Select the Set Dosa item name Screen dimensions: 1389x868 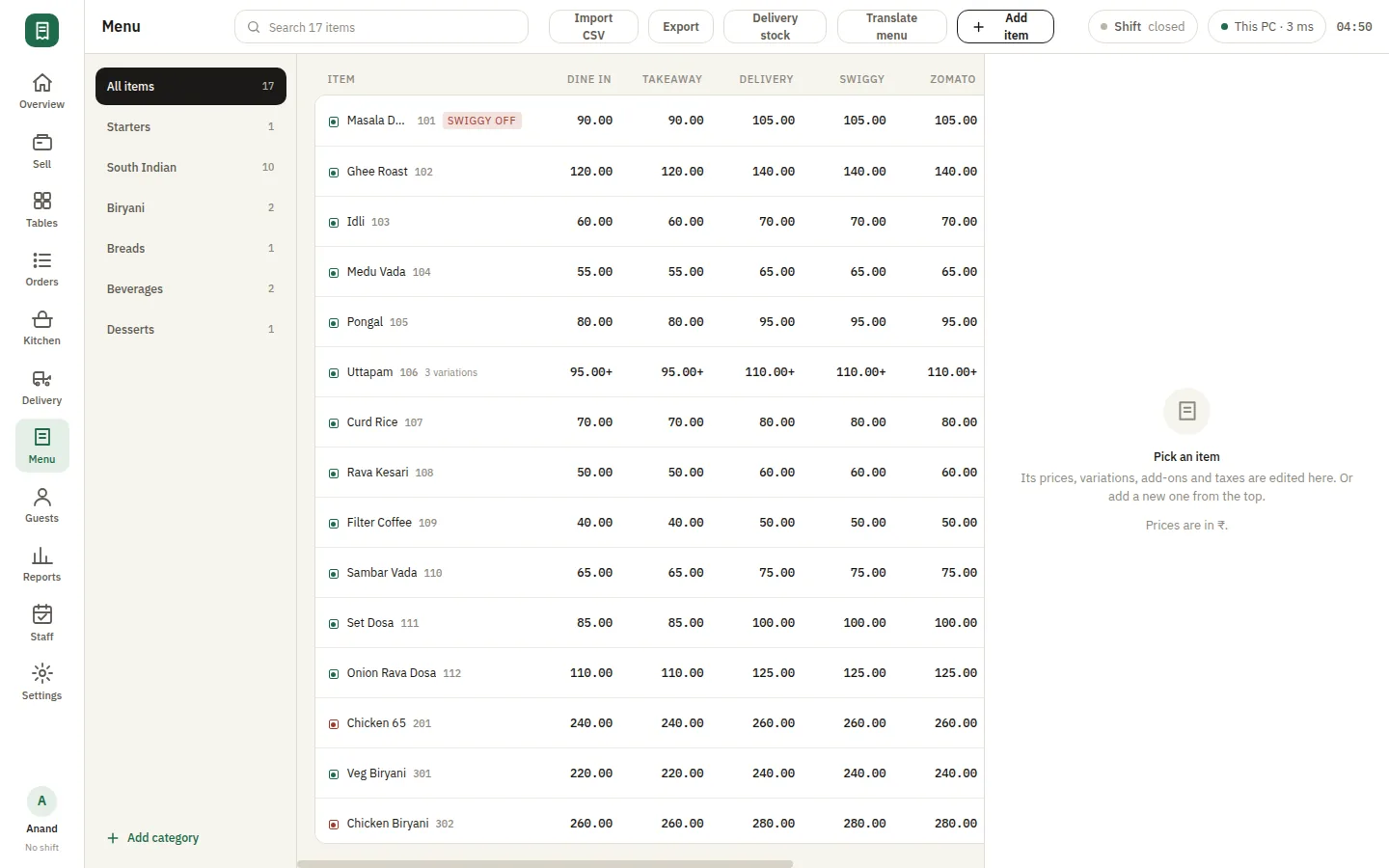[369, 623]
